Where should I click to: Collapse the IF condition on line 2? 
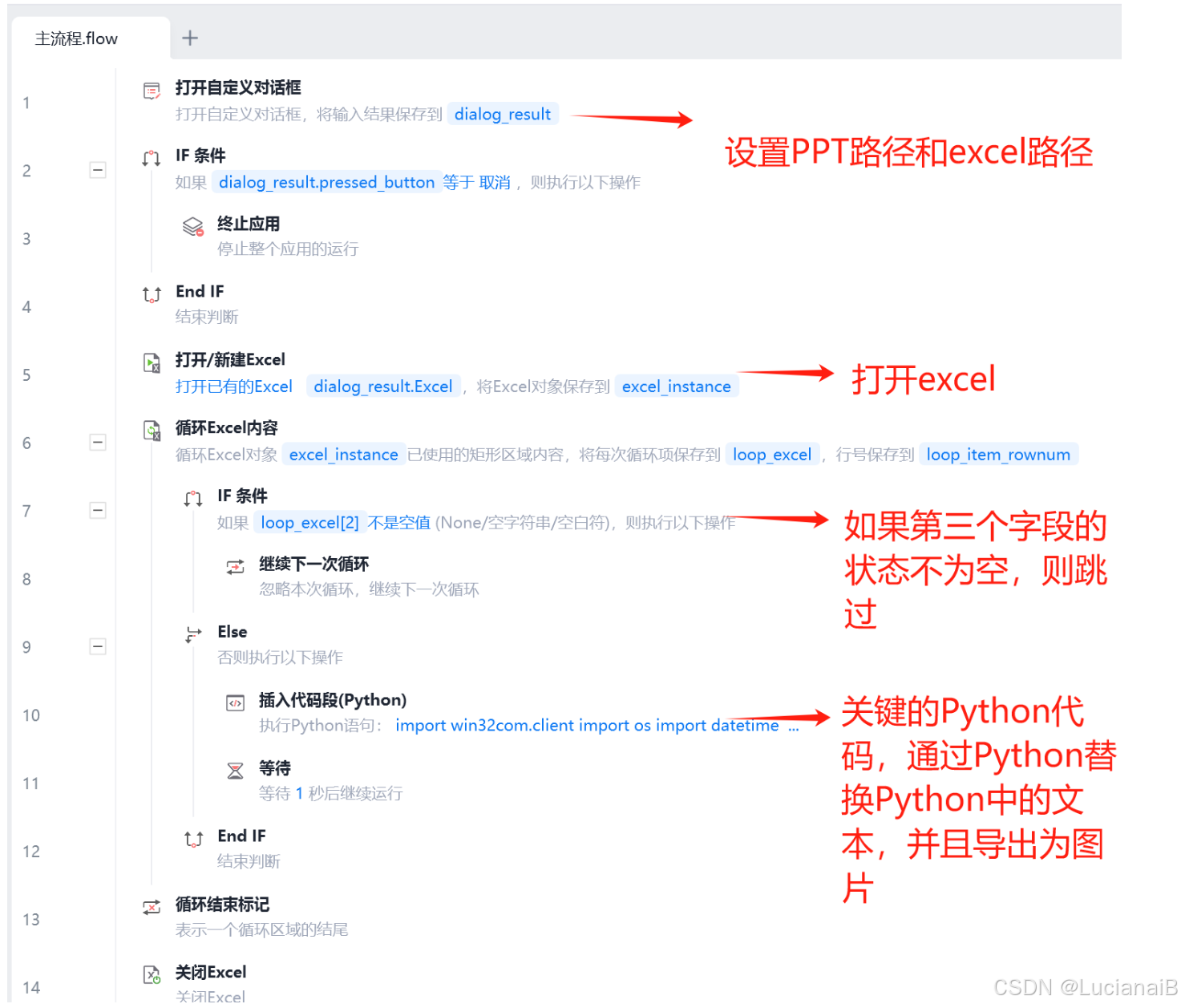point(98,170)
